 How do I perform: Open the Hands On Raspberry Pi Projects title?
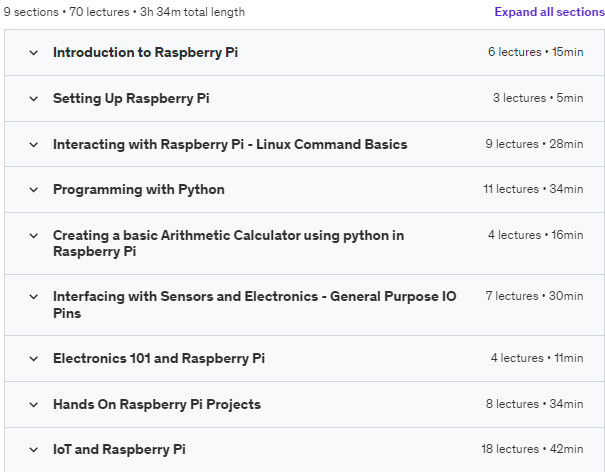tap(157, 404)
